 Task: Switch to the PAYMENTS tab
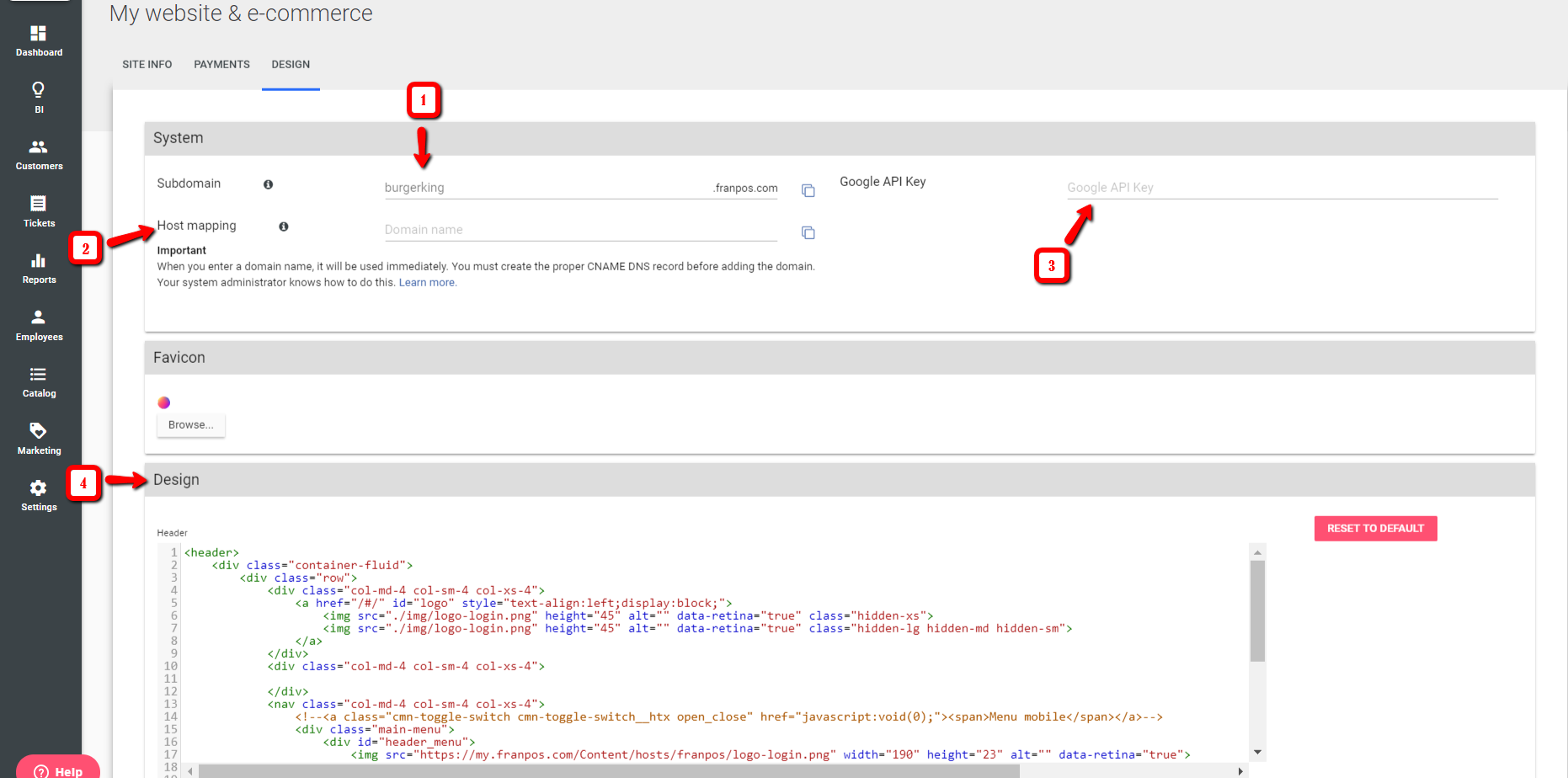pos(222,65)
